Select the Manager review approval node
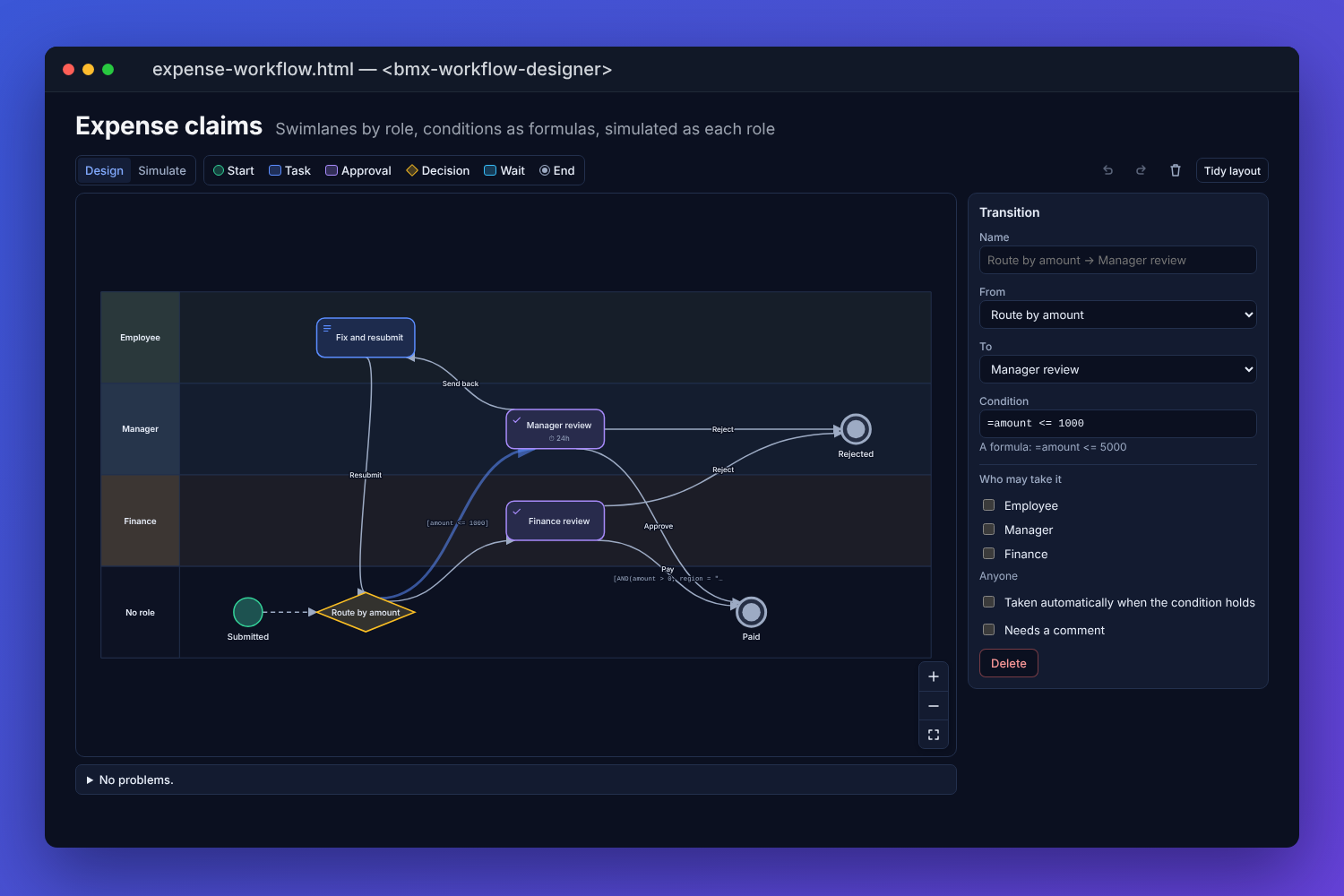 (556, 429)
